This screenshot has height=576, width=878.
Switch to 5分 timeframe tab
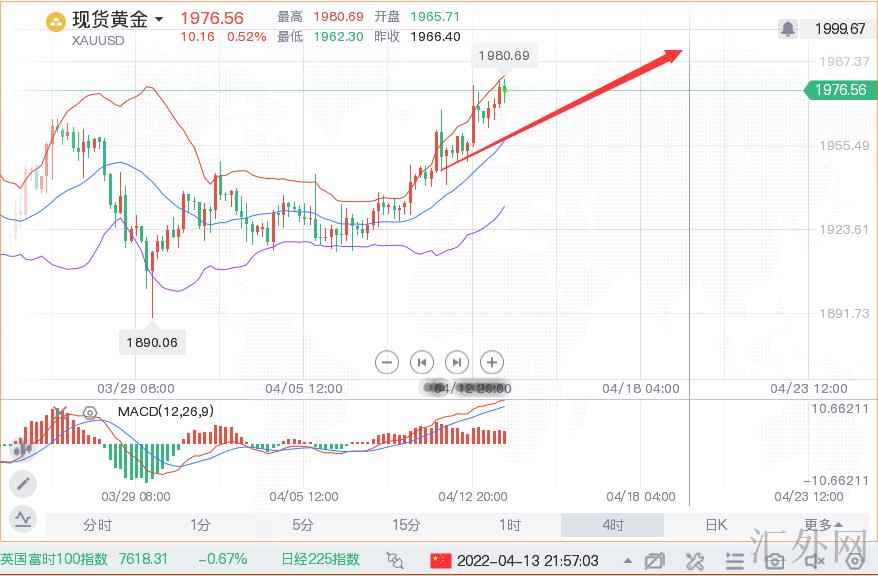coord(303,525)
